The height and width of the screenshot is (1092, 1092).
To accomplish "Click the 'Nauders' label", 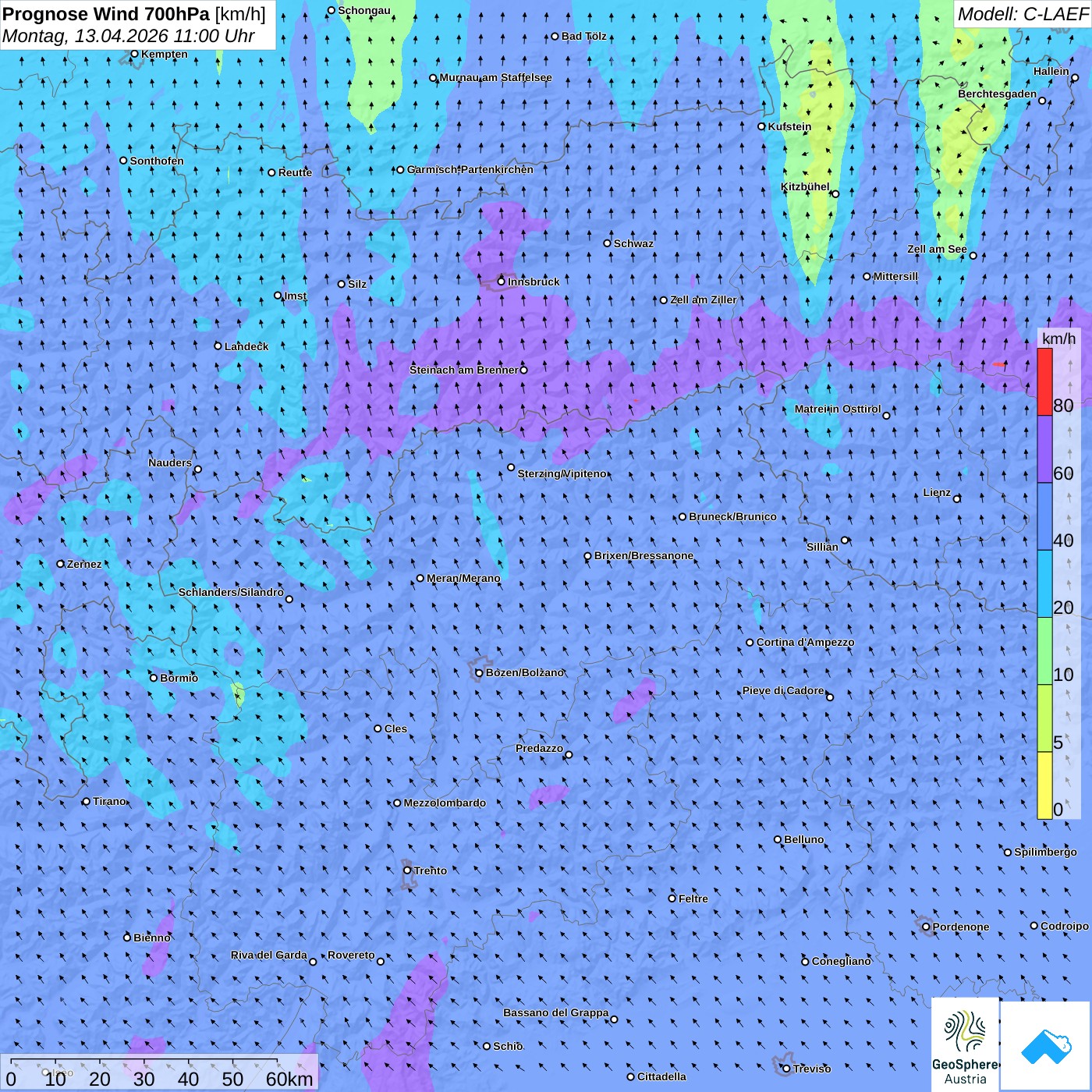I will pos(170,463).
